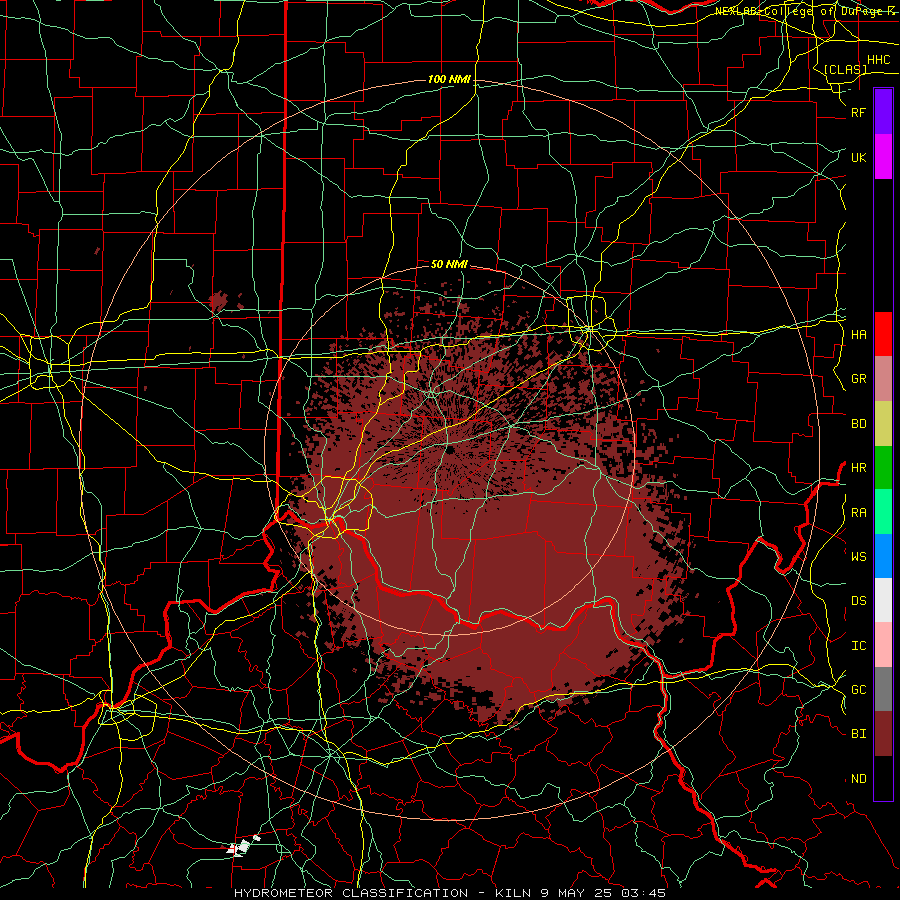Viewport: 900px width, 900px height.
Task: Select the 'BD' legend label text
Action: (x=858, y=424)
